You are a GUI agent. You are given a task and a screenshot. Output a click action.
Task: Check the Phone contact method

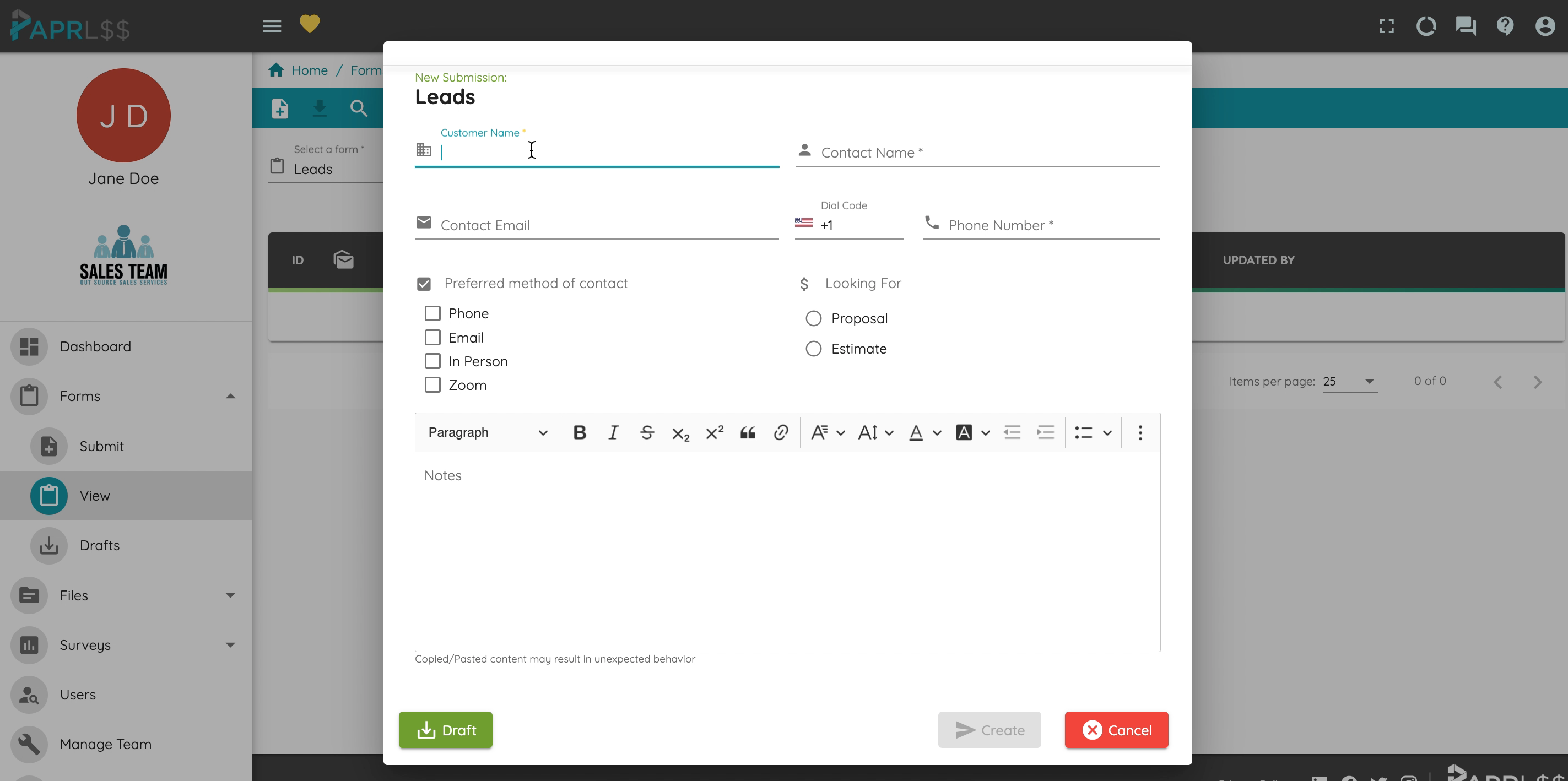[433, 313]
